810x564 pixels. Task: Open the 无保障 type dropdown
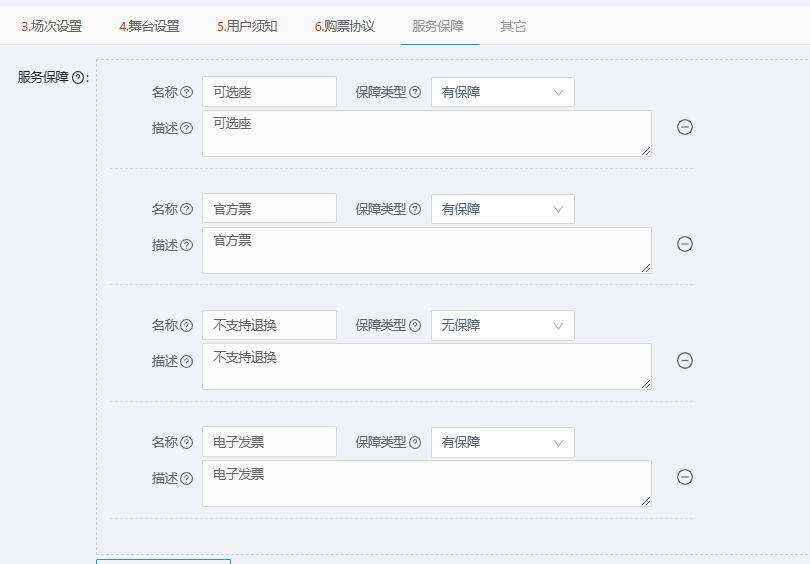503,325
